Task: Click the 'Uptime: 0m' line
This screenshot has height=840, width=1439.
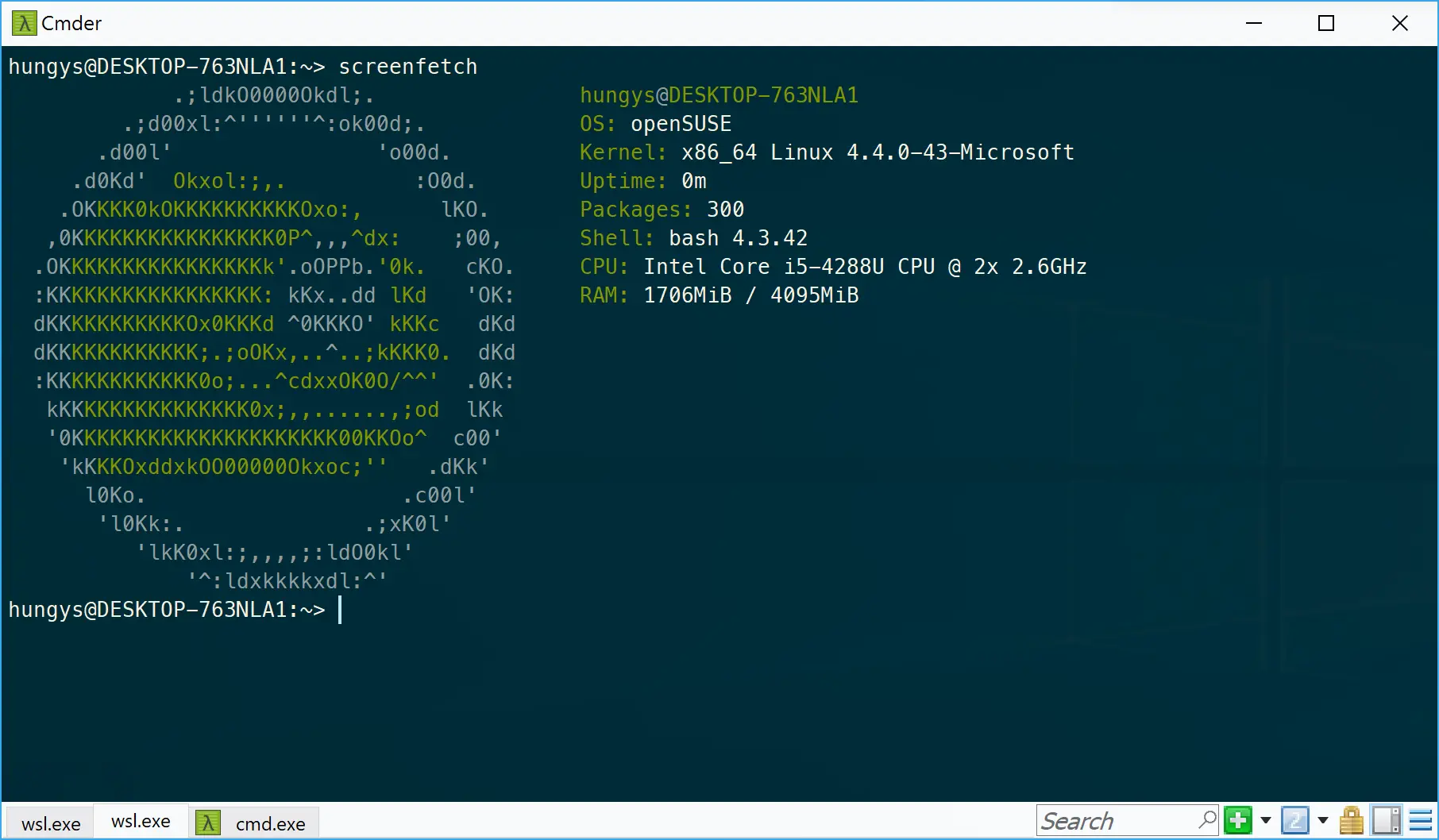Action: pos(643,181)
